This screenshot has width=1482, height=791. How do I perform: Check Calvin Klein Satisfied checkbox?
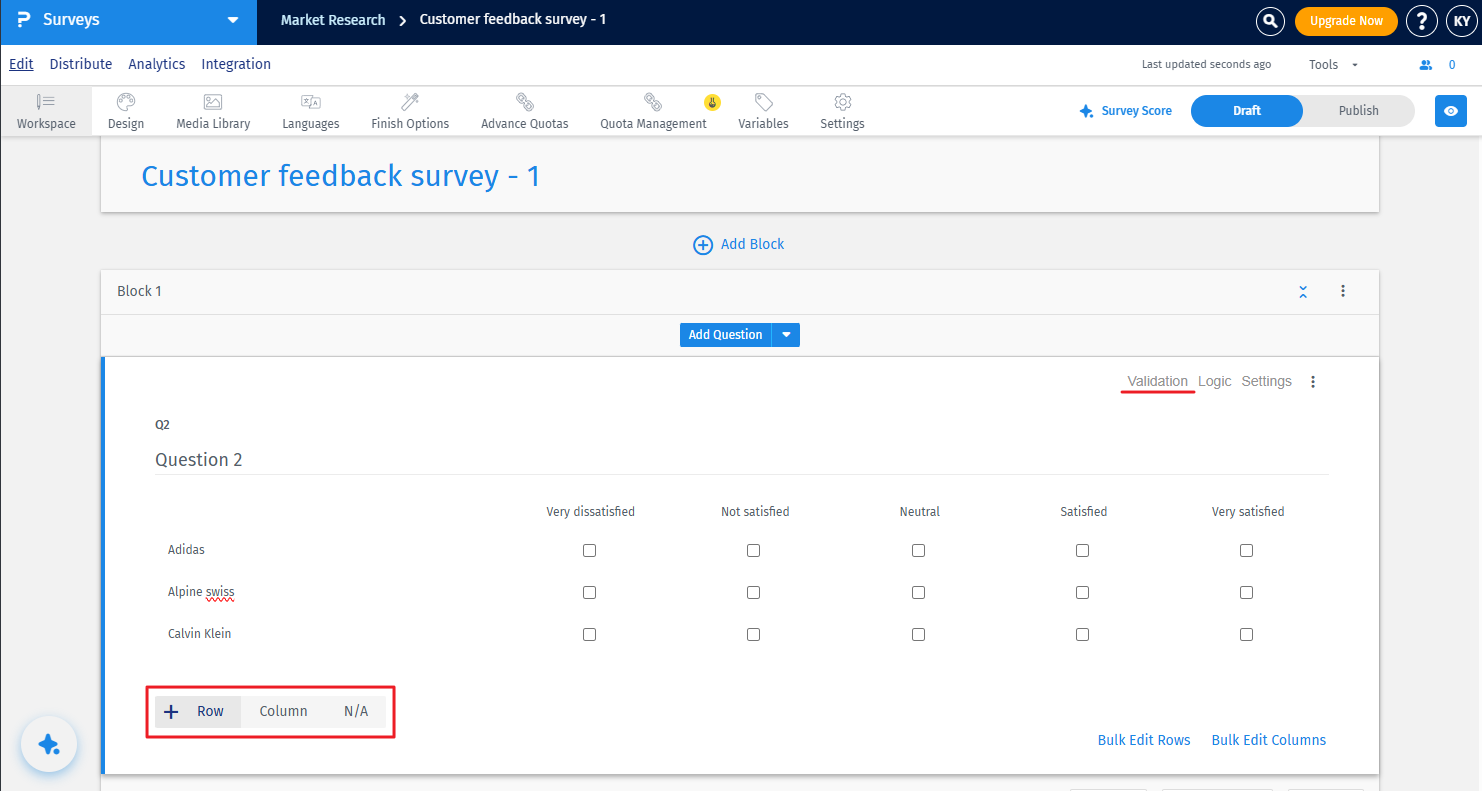(1082, 634)
